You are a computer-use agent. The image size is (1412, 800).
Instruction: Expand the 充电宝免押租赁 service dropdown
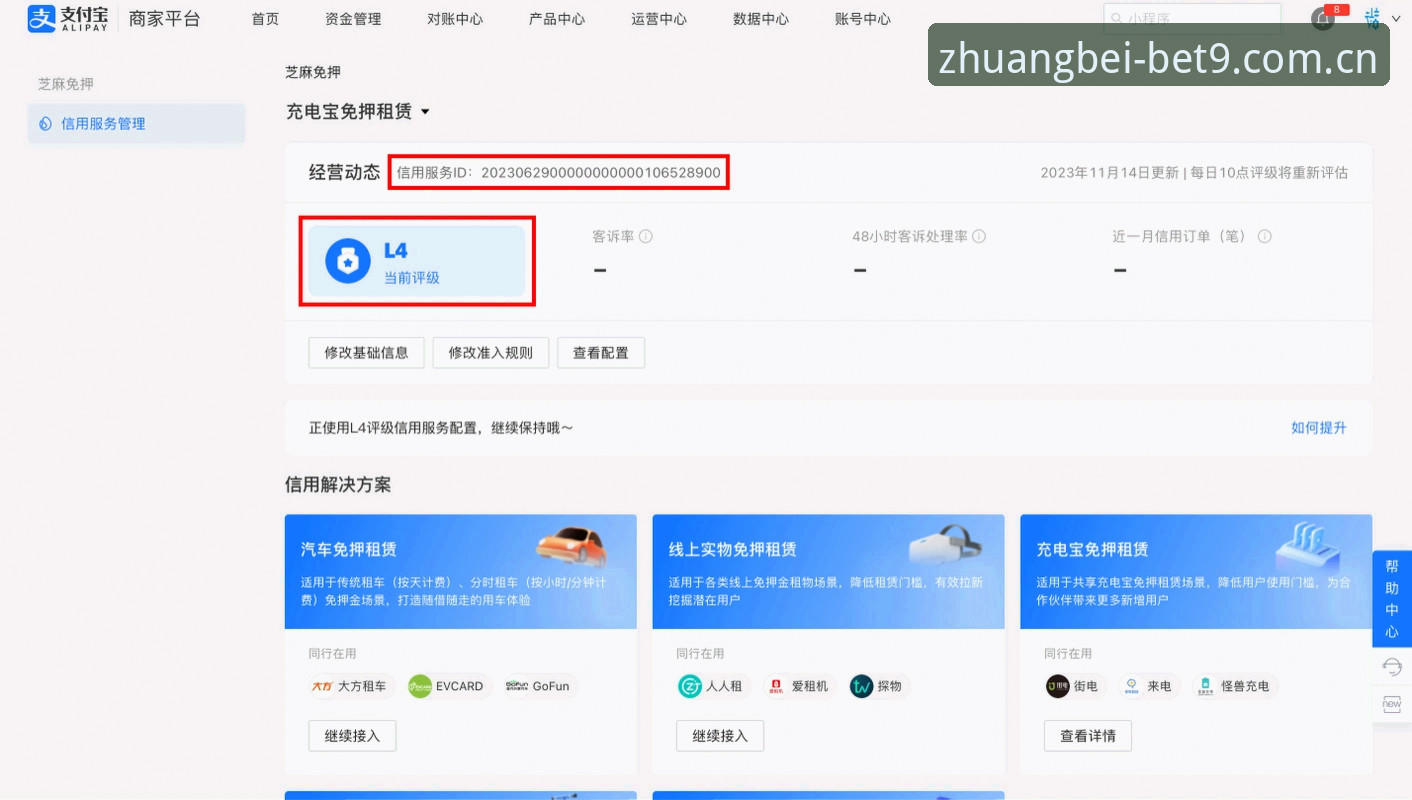point(425,112)
